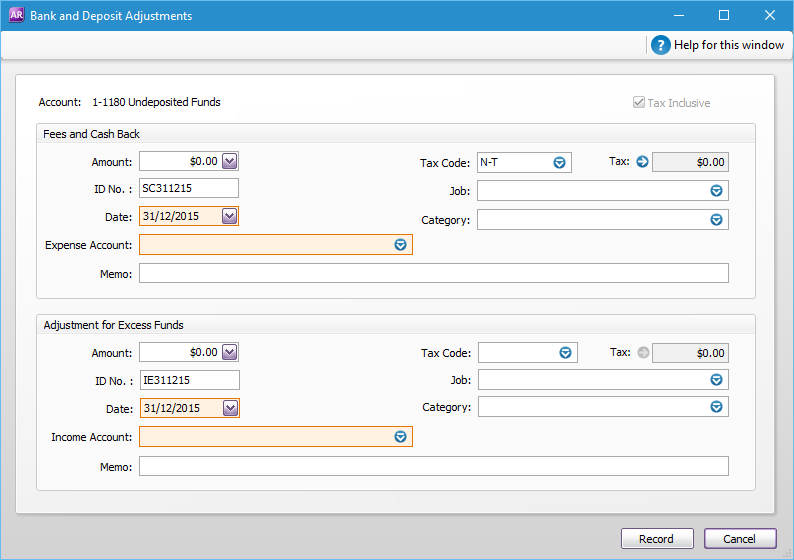Screen dimensions: 794x560
Task: Open empty Tax Code dropdown in Excess Funds
Action: [565, 352]
